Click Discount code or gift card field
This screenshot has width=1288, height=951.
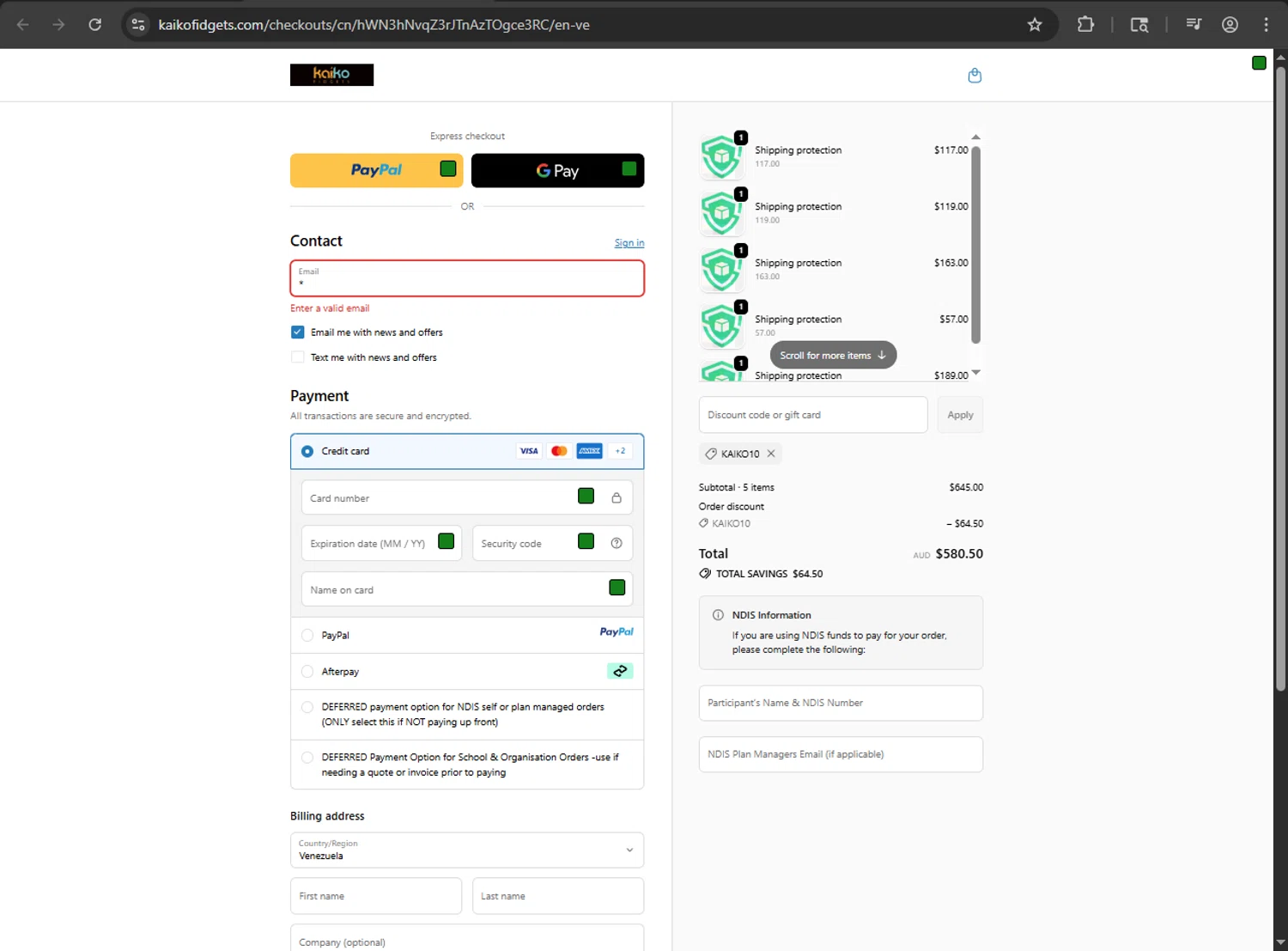(813, 415)
